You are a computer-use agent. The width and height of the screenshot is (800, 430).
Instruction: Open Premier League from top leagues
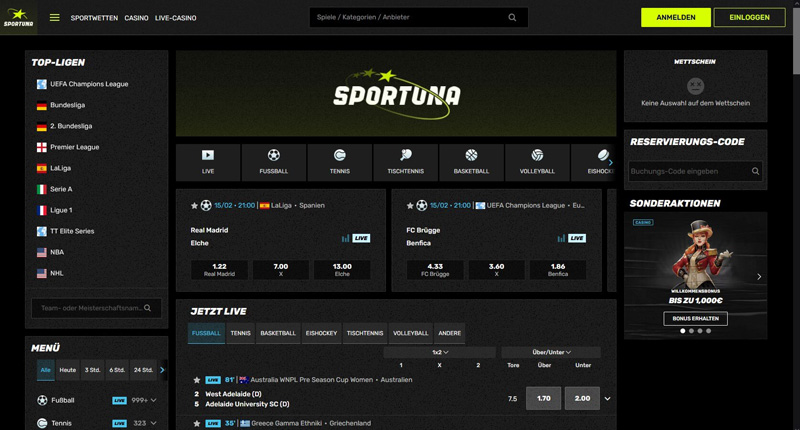[x=68, y=147]
